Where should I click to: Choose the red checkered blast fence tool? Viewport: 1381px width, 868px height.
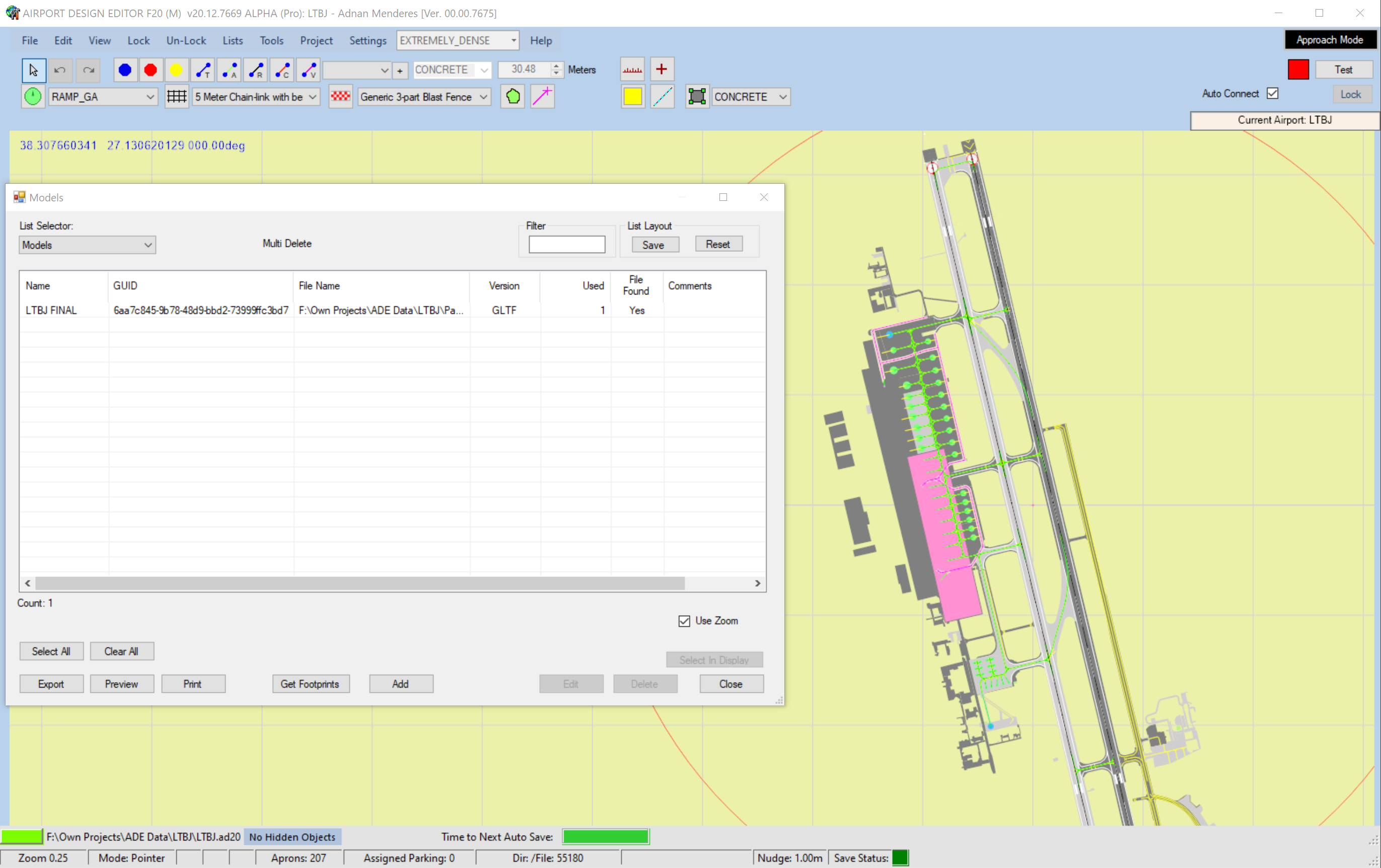[341, 96]
